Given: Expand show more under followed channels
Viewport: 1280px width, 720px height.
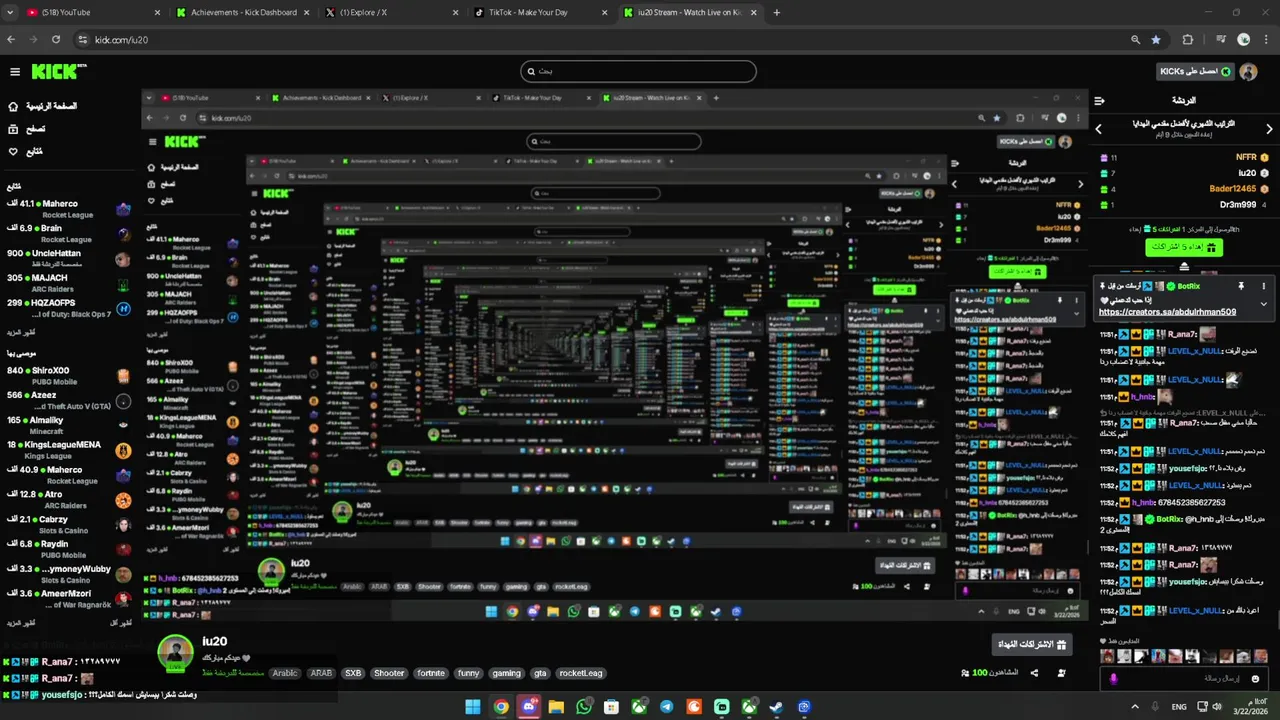Looking at the screenshot, I should tap(21, 331).
